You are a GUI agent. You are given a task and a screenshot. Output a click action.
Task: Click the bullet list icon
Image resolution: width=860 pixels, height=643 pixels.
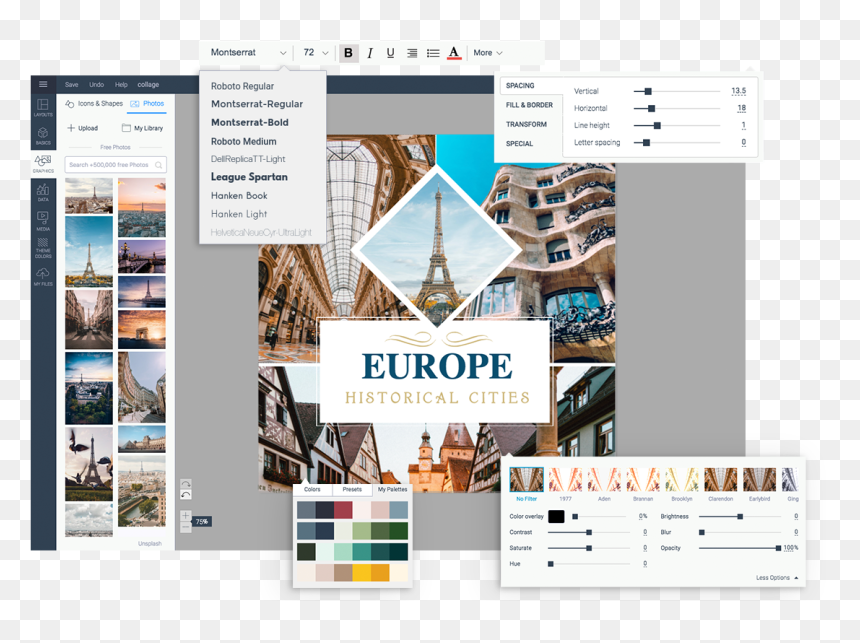(x=433, y=53)
